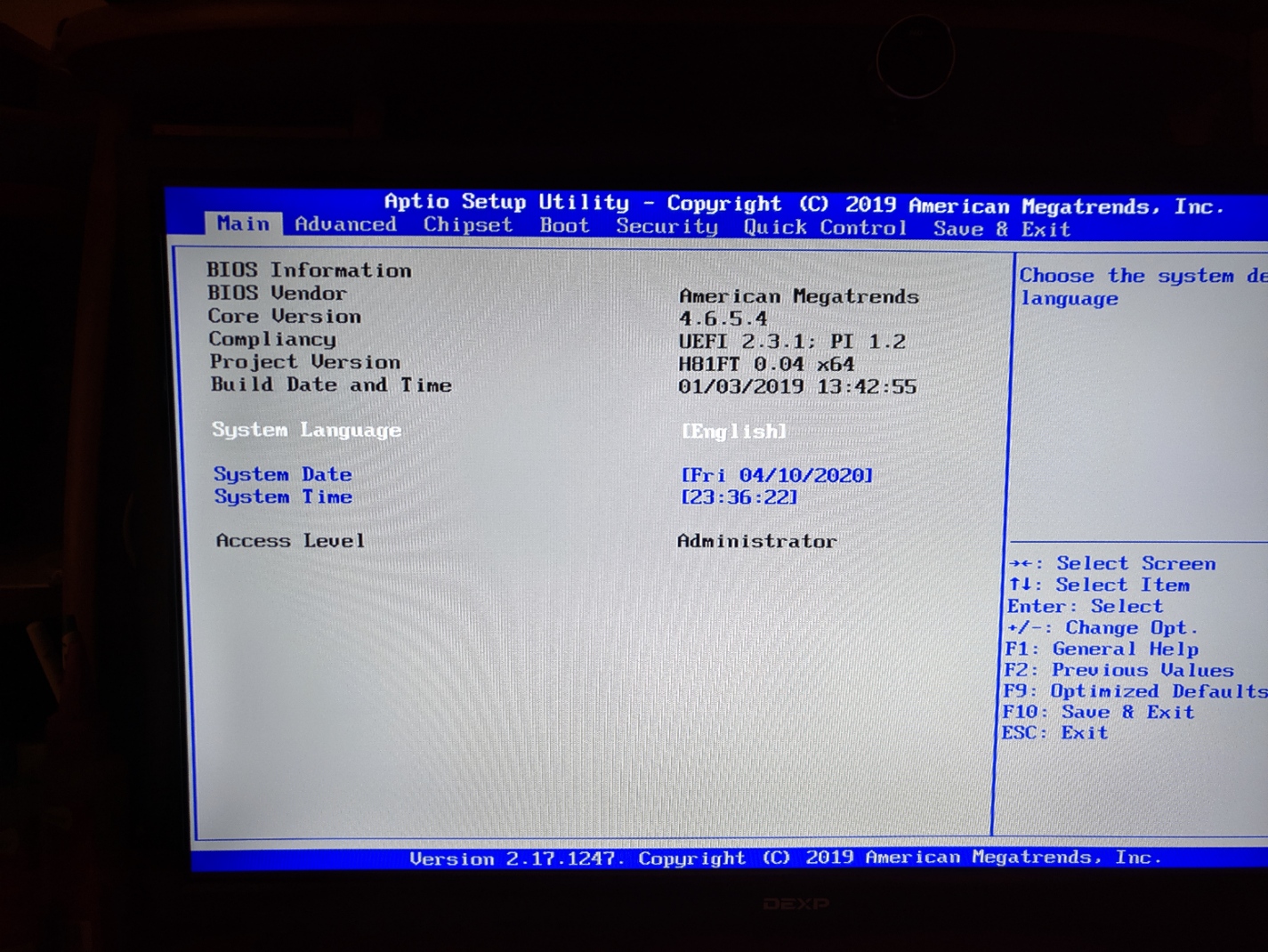The image size is (1268, 952).
Task: Click the F9 Optimized Defaults hint
Action: pyautogui.click(x=1135, y=691)
